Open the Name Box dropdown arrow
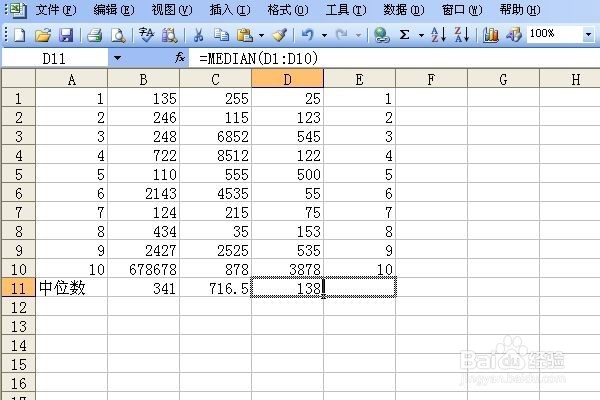Image resolution: width=600 pixels, height=400 pixels. pyautogui.click(x=117, y=58)
